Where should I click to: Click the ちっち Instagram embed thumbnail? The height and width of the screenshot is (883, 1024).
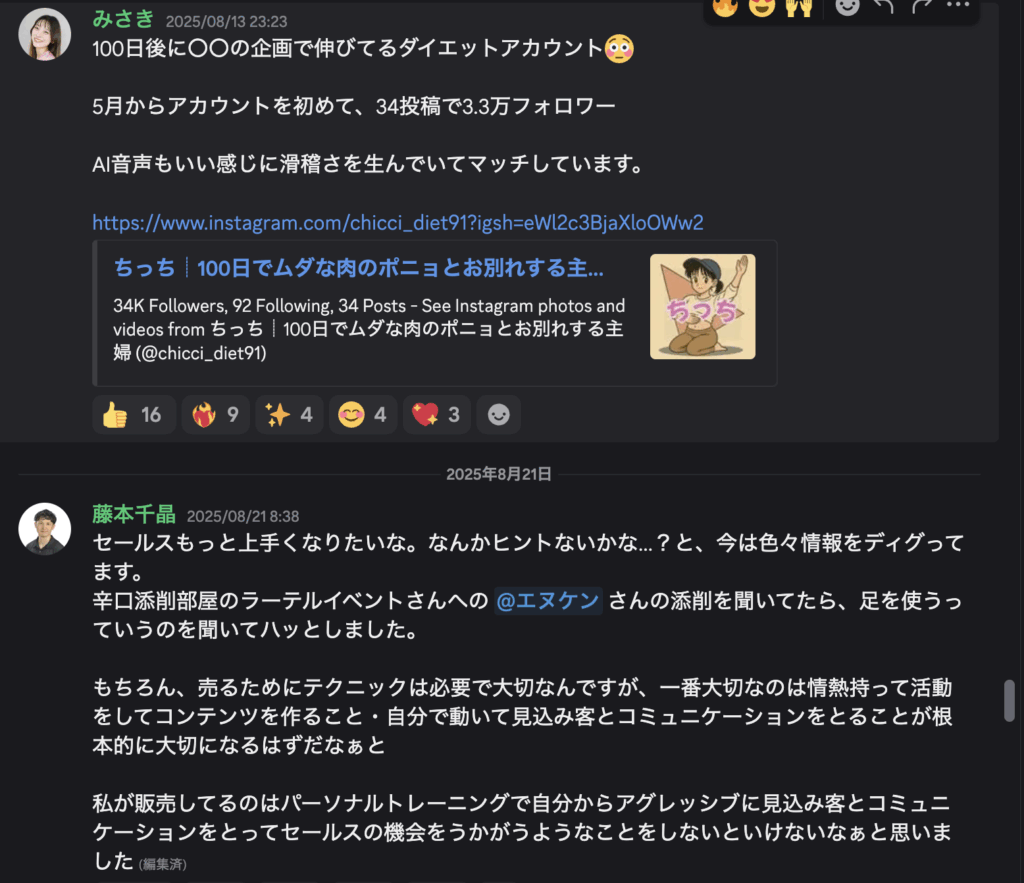pos(703,306)
